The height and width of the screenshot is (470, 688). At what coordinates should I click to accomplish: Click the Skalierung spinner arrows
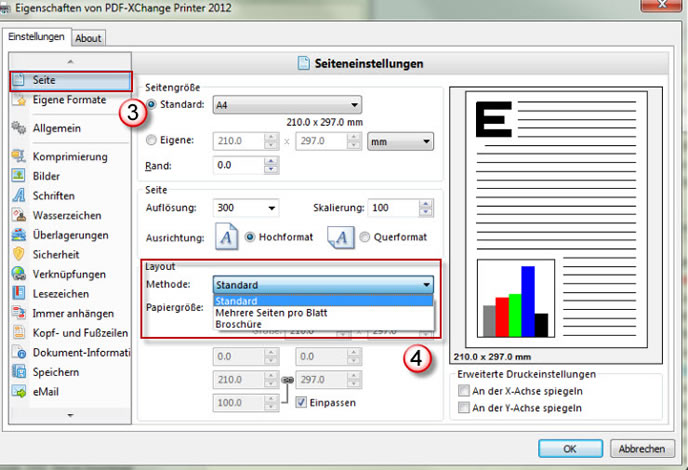pos(426,208)
